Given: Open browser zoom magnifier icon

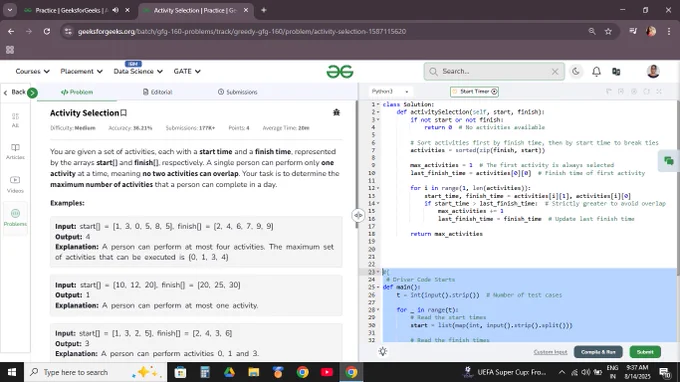Looking at the screenshot, I should [x=592, y=31].
